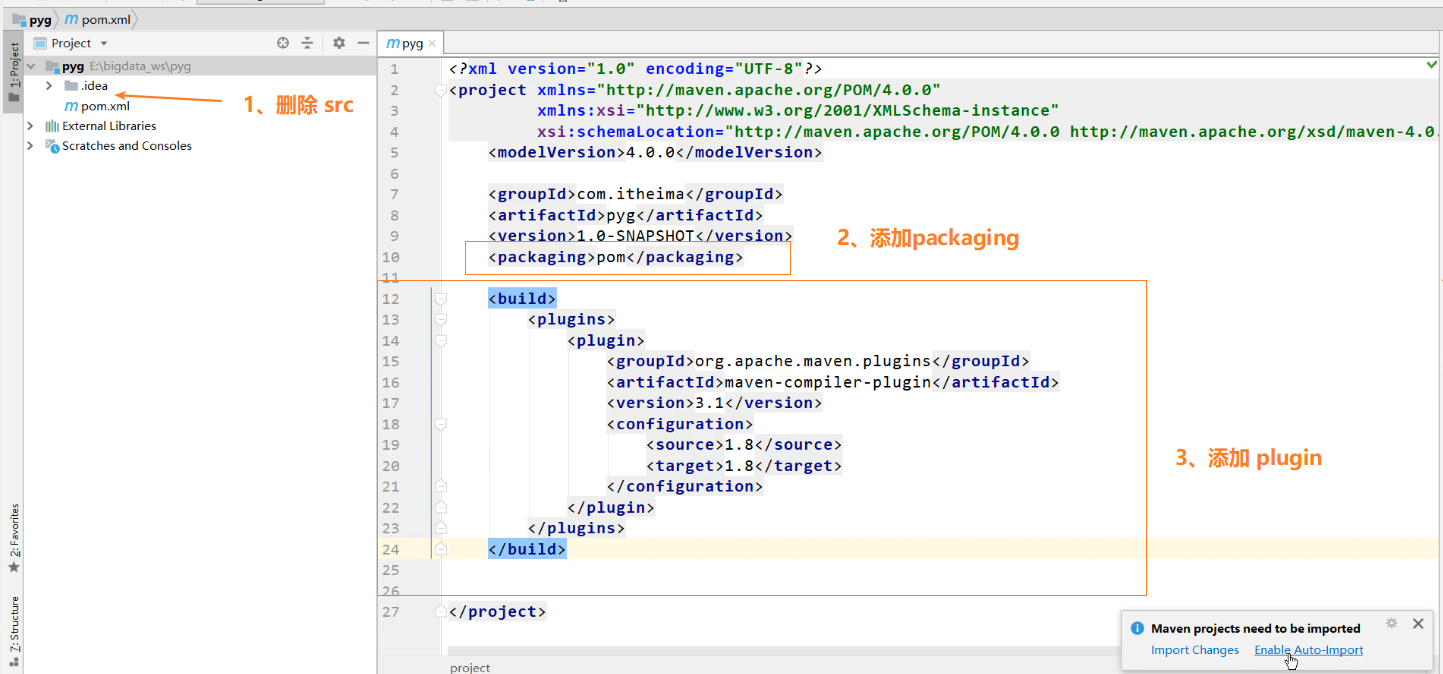The image size is (1443, 674).
Task: Click the External Libraries bar-chart icon
Action: pyautogui.click(x=52, y=126)
